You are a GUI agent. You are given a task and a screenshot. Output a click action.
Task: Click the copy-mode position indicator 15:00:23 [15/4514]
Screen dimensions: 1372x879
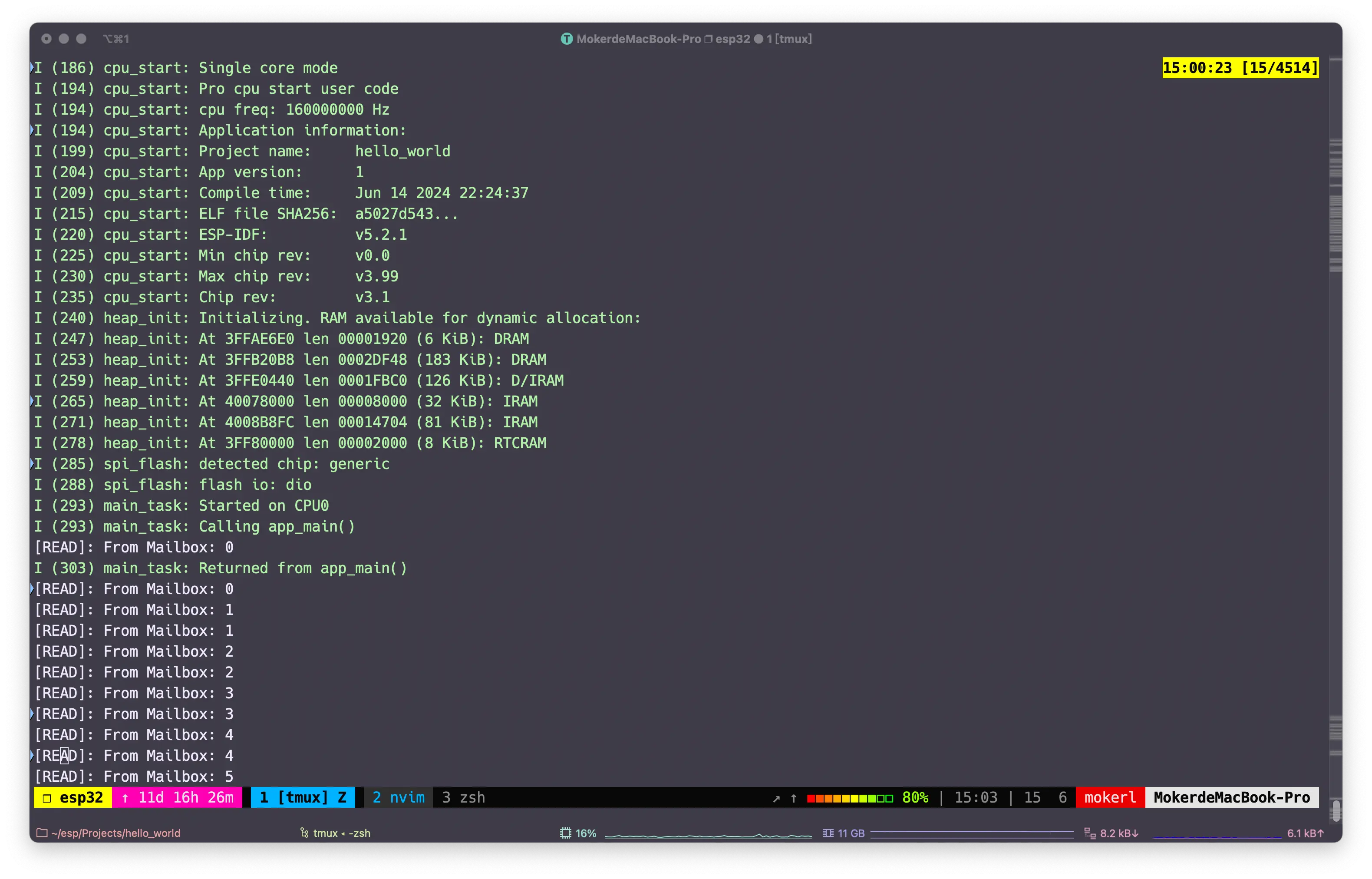pos(1240,68)
